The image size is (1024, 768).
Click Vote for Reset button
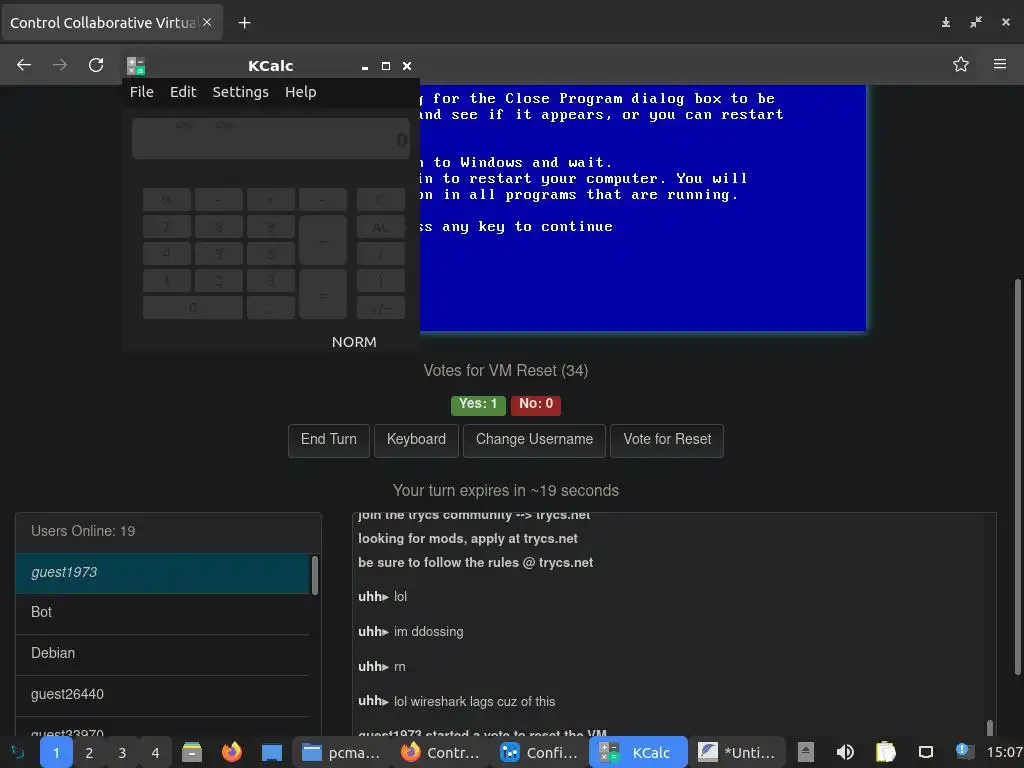(x=667, y=440)
